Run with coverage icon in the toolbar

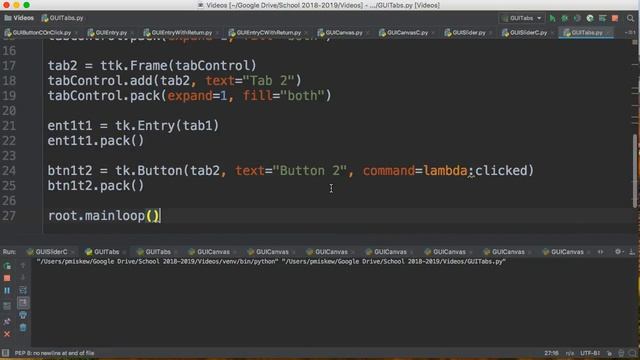tap(577, 18)
